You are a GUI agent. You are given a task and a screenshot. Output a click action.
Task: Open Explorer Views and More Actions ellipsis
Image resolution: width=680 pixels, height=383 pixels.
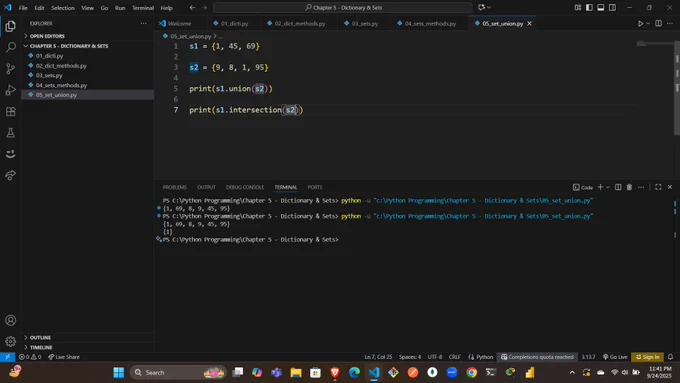pos(144,23)
